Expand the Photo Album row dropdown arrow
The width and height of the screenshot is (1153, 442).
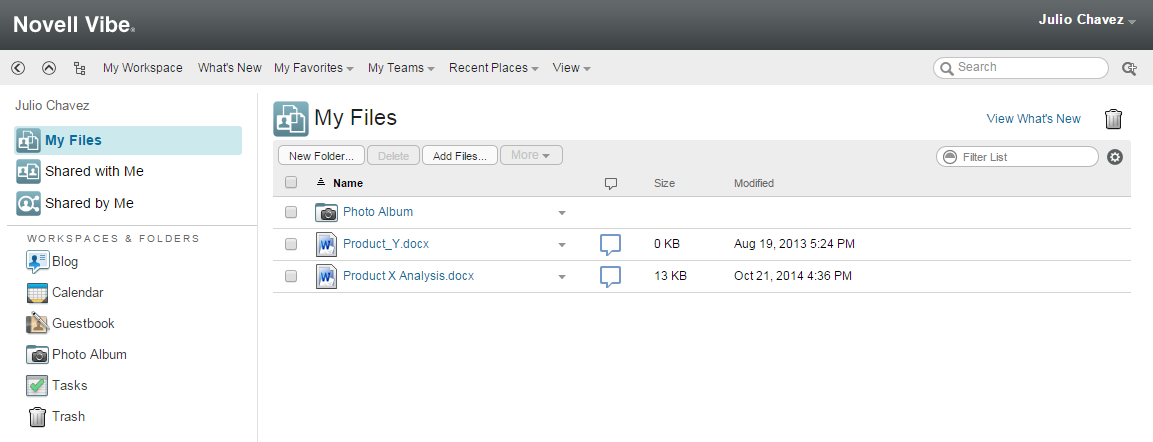pos(562,213)
